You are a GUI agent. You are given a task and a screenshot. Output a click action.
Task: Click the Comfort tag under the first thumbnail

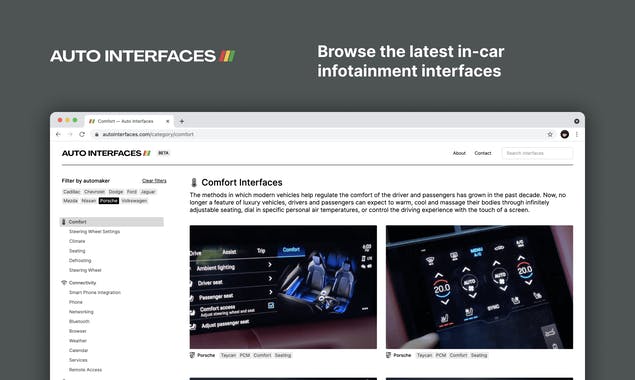pyautogui.click(x=262, y=355)
